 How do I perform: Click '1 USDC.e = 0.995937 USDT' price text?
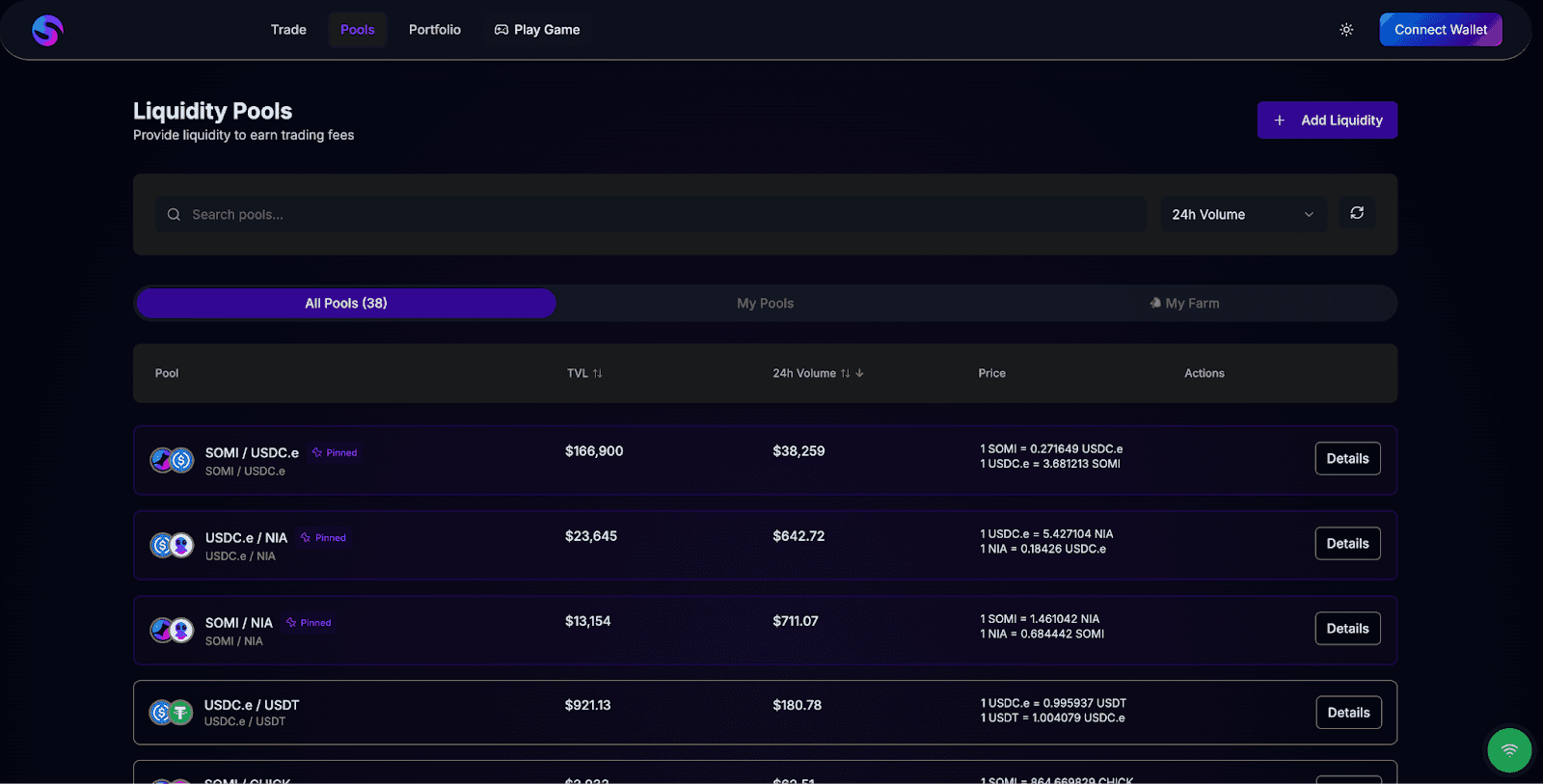point(1053,703)
